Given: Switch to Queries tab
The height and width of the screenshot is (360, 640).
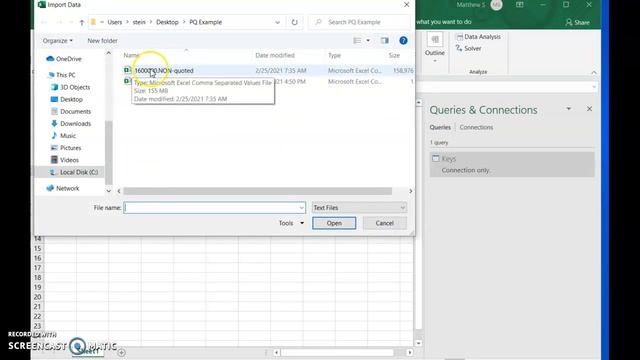Looking at the screenshot, I should pos(440,127).
